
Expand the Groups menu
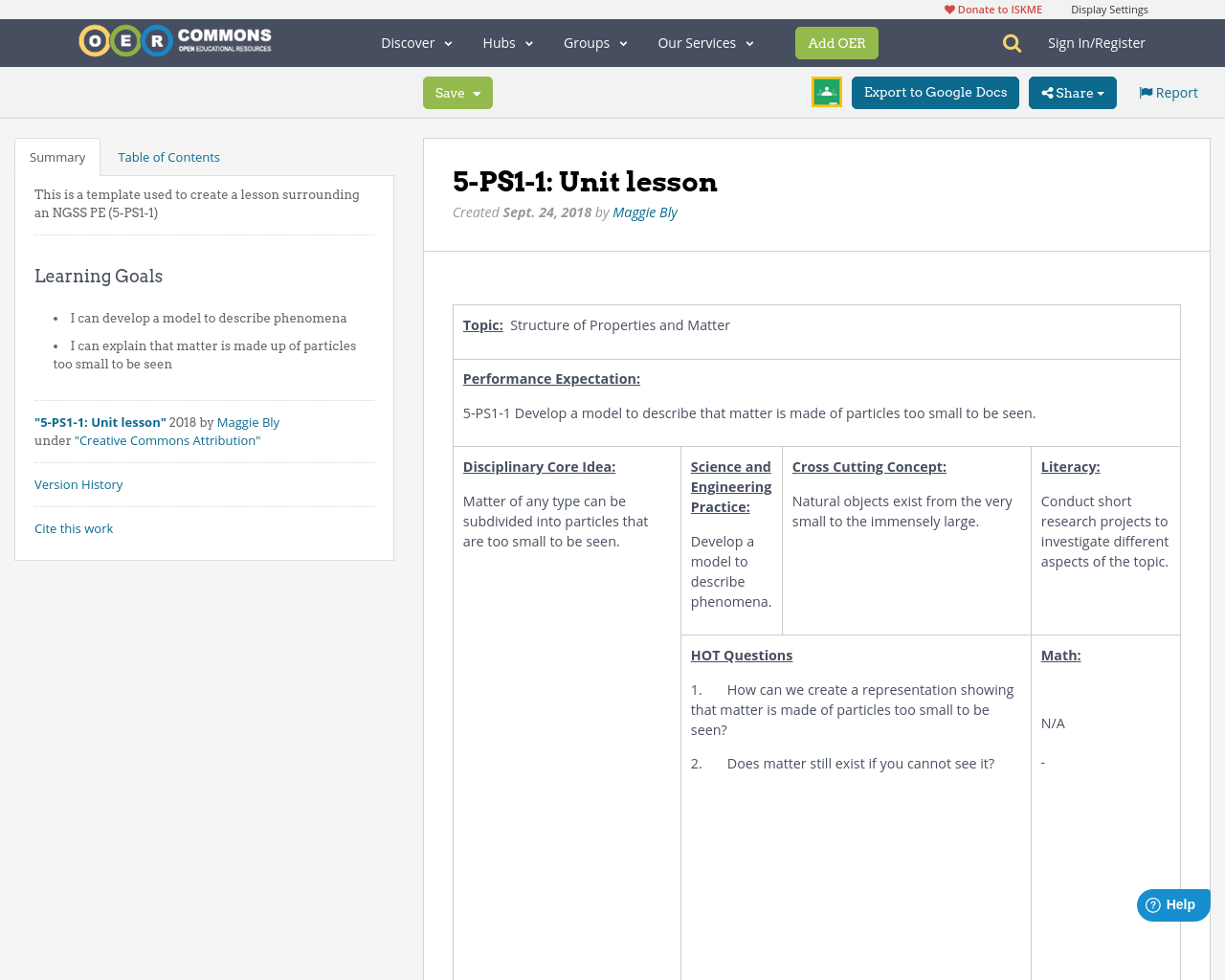click(595, 42)
